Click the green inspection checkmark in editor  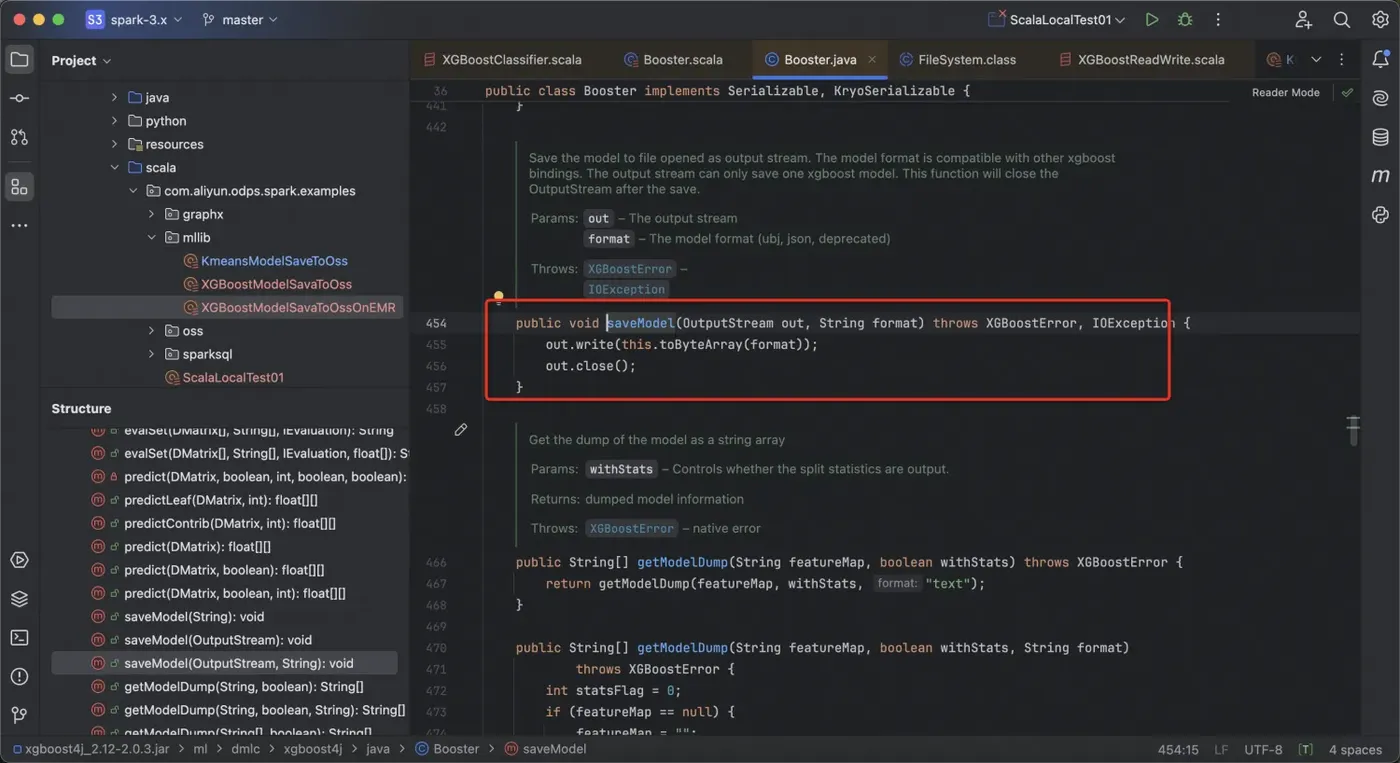1347,92
